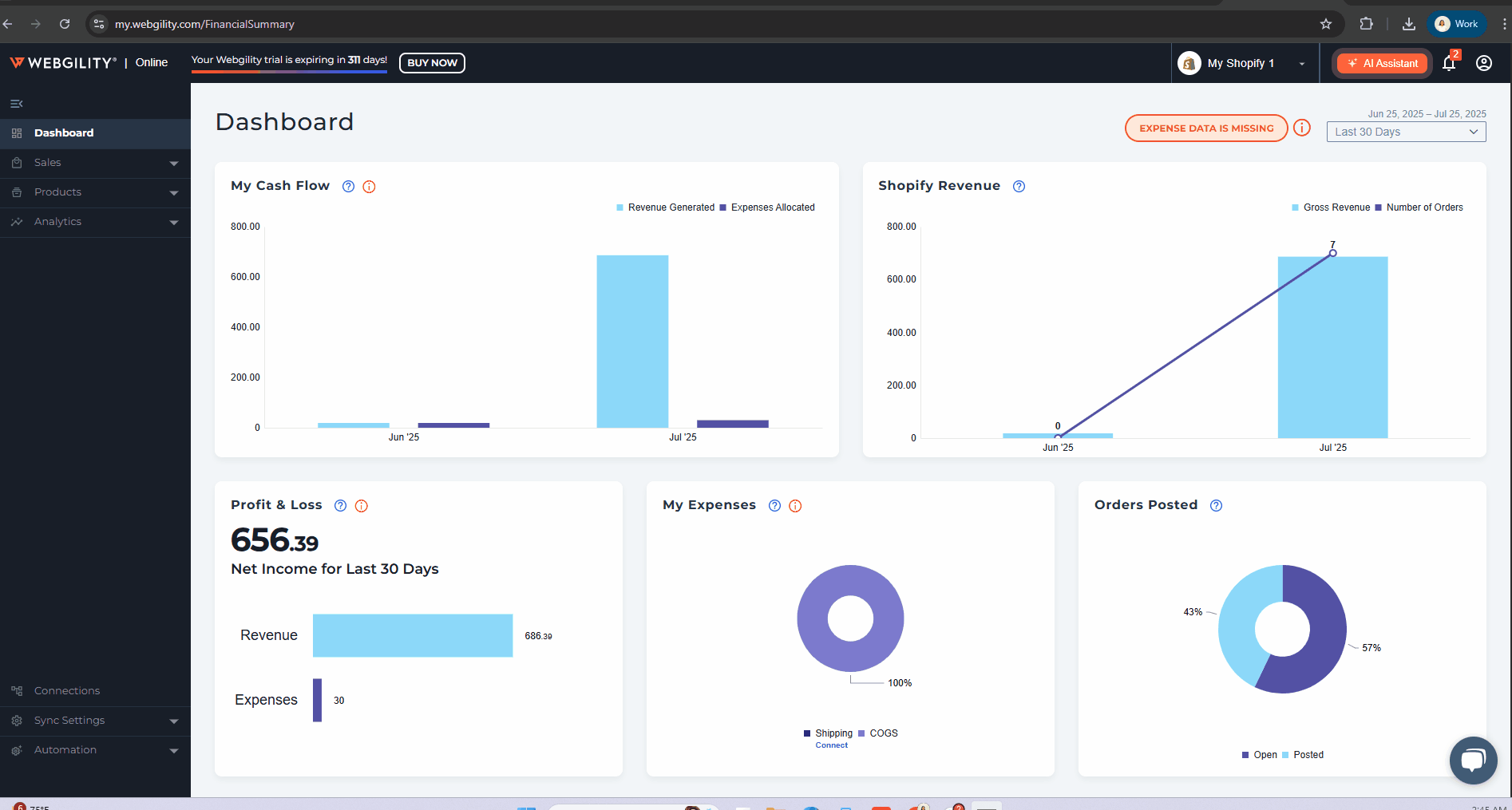
Task: Click the Connect link under Shipping
Action: [x=831, y=745]
